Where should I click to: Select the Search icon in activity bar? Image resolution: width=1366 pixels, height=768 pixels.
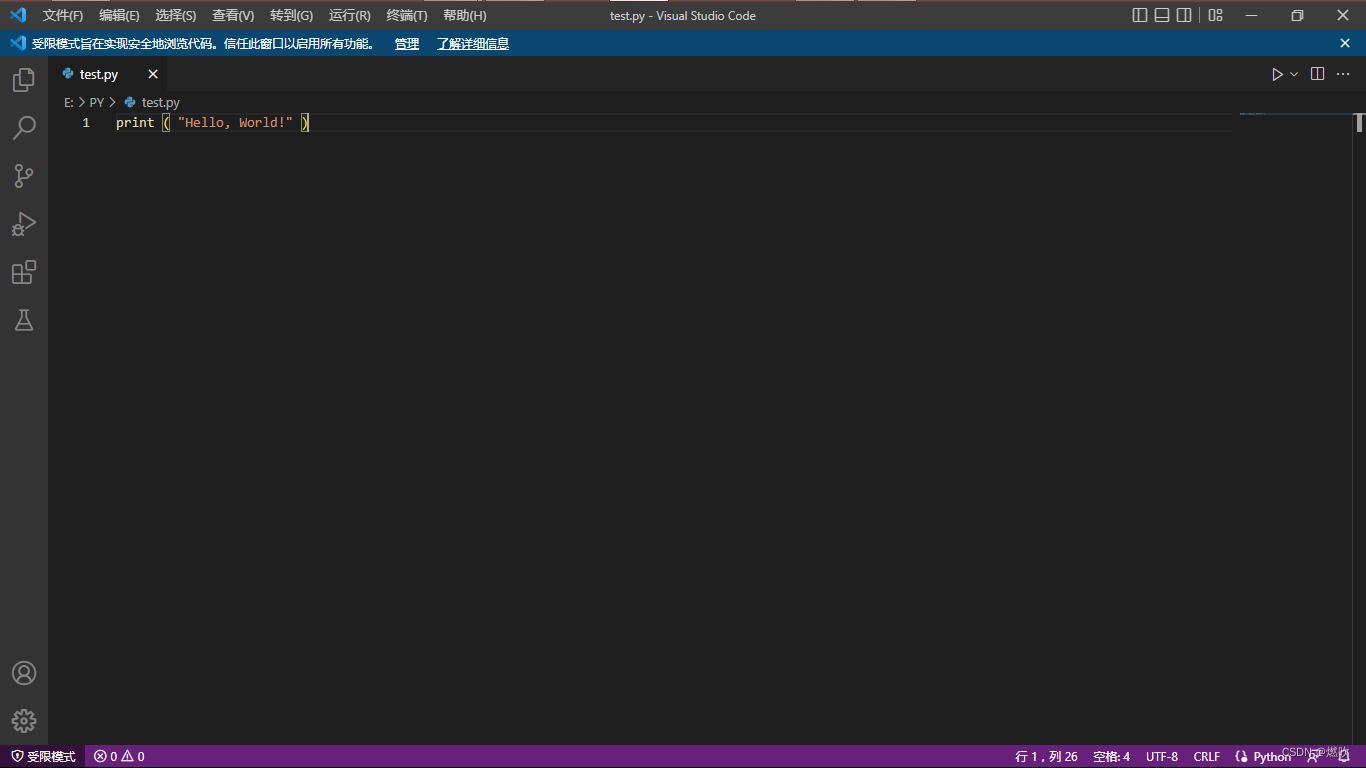[x=23, y=128]
